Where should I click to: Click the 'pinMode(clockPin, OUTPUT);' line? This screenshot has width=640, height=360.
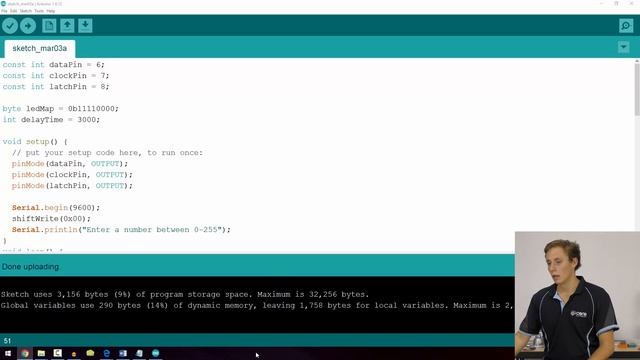[72, 175]
